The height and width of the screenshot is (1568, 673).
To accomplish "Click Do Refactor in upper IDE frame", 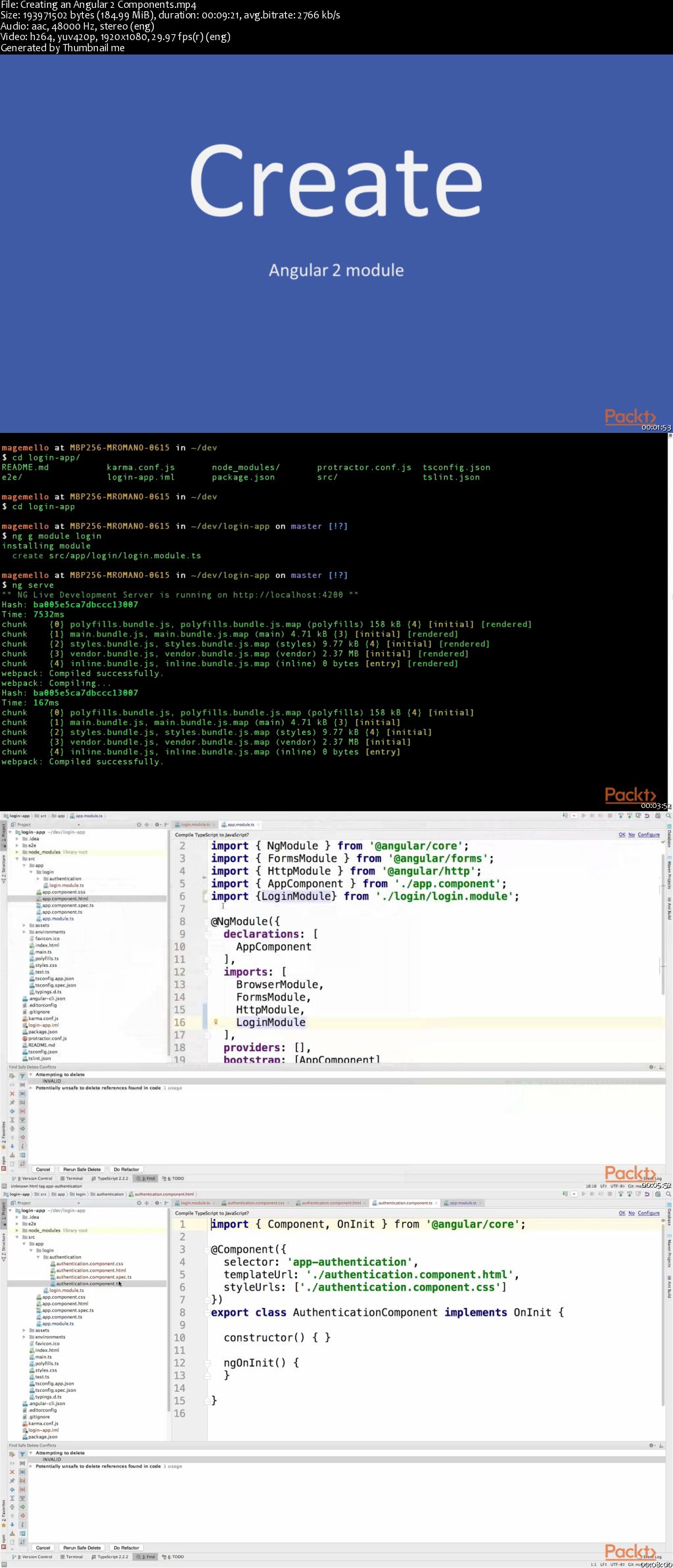I will click(x=126, y=1169).
